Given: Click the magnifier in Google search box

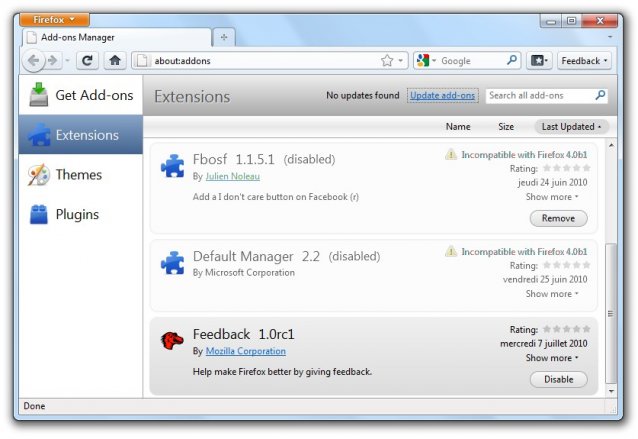Looking at the screenshot, I should pyautogui.click(x=512, y=60).
